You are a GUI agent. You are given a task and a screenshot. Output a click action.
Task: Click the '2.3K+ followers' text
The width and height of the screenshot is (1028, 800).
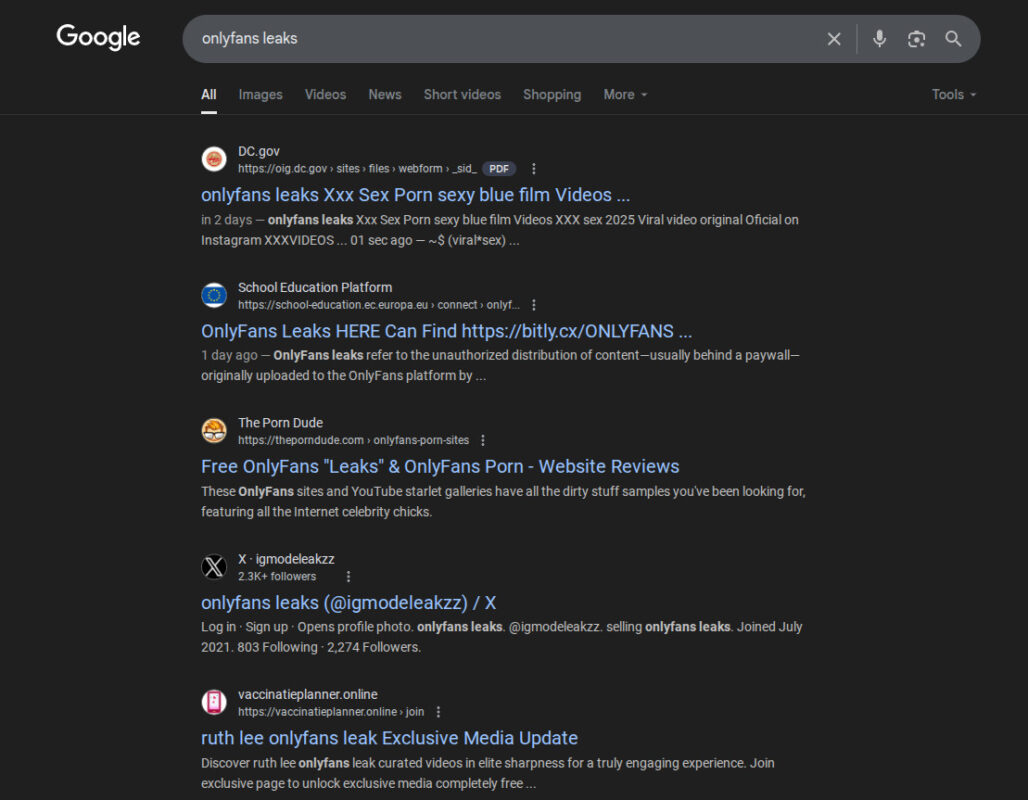coord(277,576)
